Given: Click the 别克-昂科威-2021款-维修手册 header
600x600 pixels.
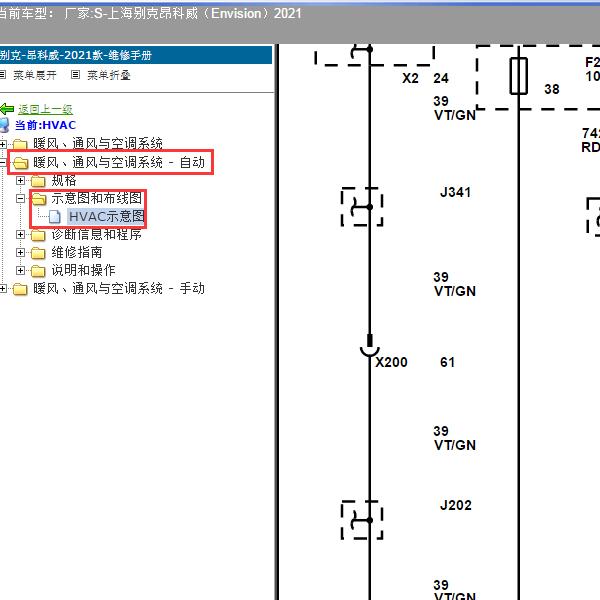Looking at the screenshot, I should (136, 55).
